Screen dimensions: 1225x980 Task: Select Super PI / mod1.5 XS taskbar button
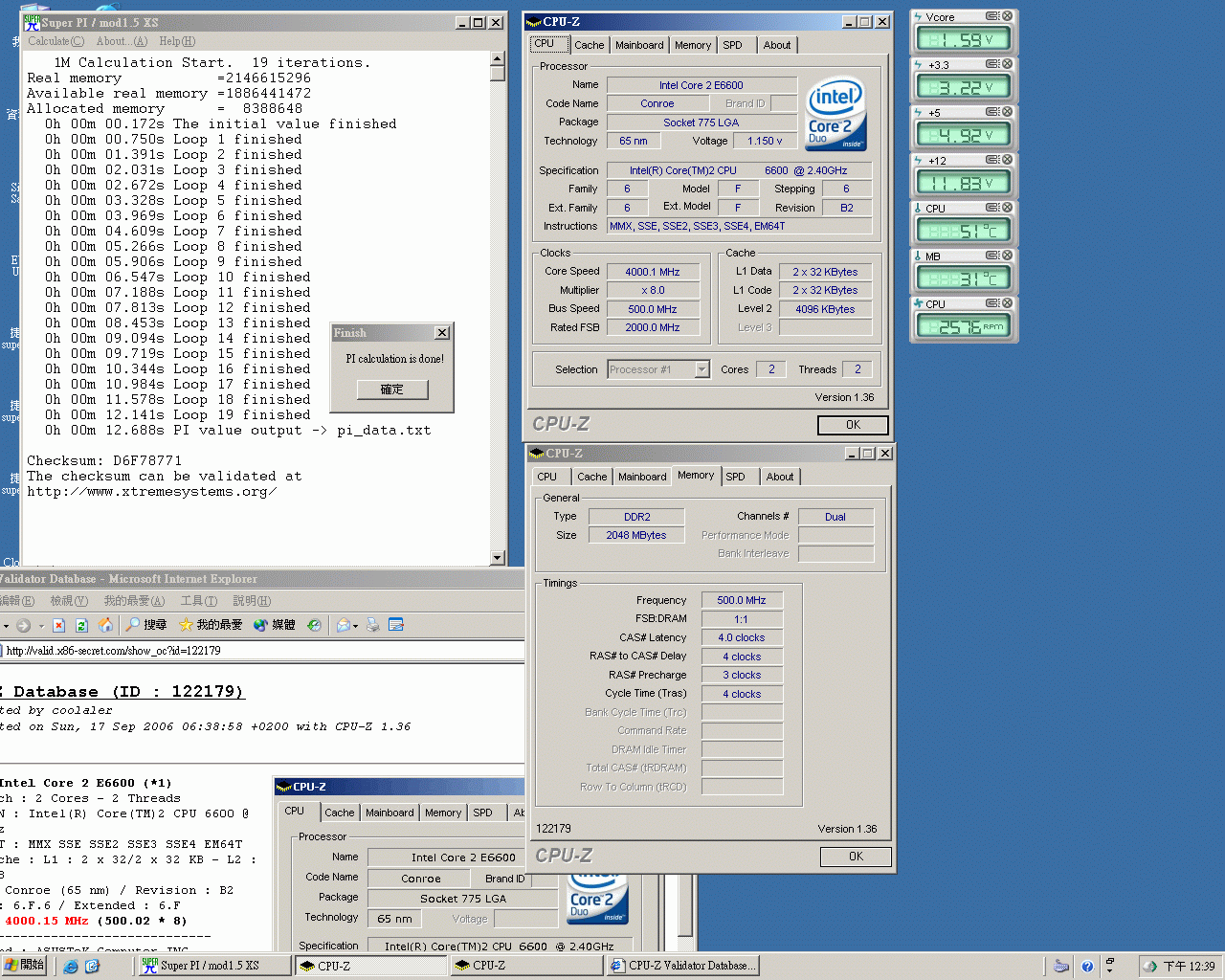click(x=213, y=966)
